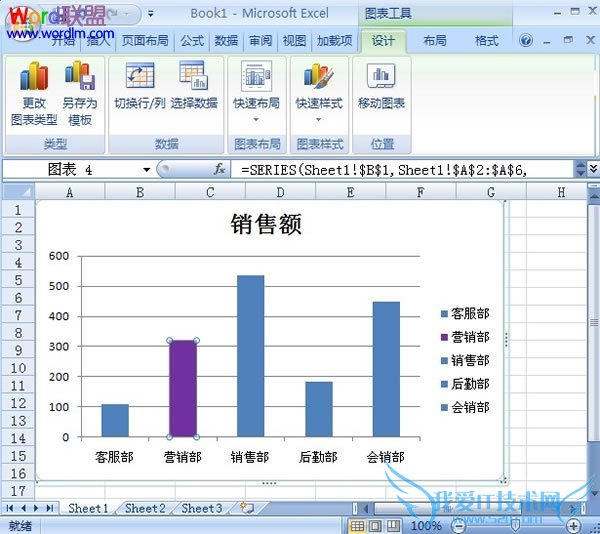This screenshot has width=600, height=534.
Task: Switch to the 页面布局 ribbon tab
Action: pyautogui.click(x=145, y=41)
